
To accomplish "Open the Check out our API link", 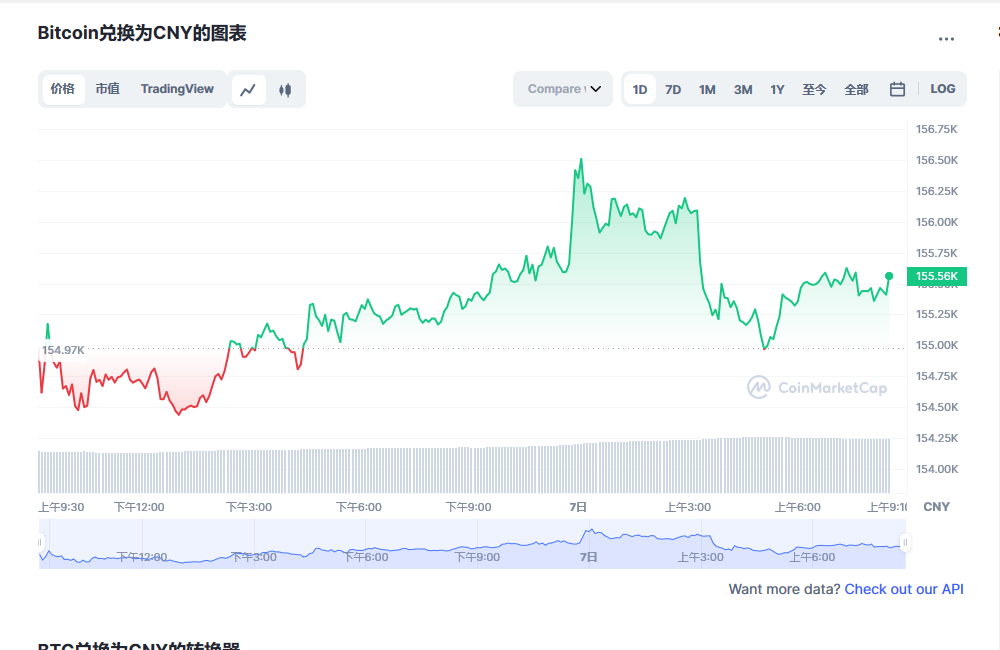I will (904, 589).
